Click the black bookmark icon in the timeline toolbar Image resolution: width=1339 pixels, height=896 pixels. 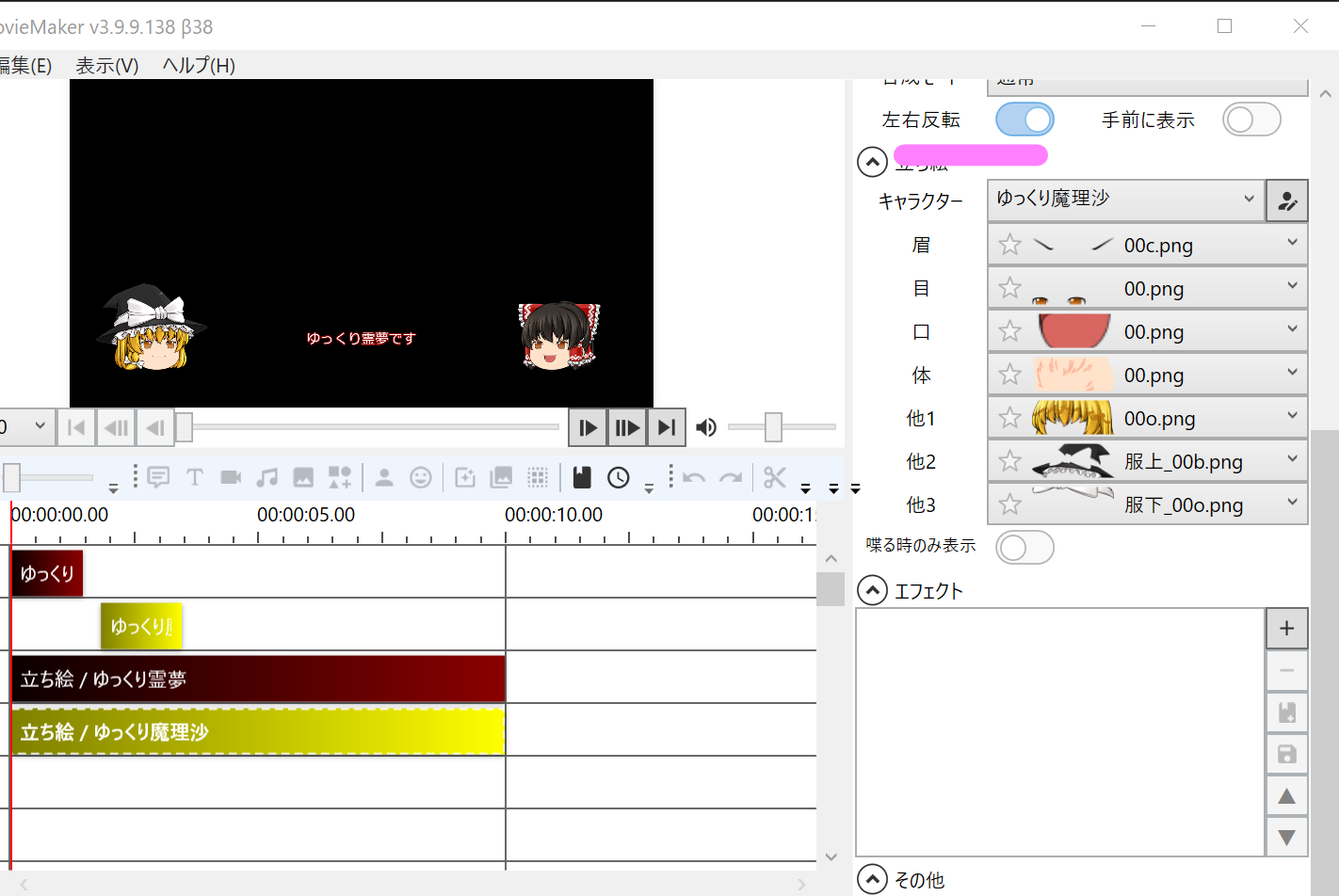[582, 478]
